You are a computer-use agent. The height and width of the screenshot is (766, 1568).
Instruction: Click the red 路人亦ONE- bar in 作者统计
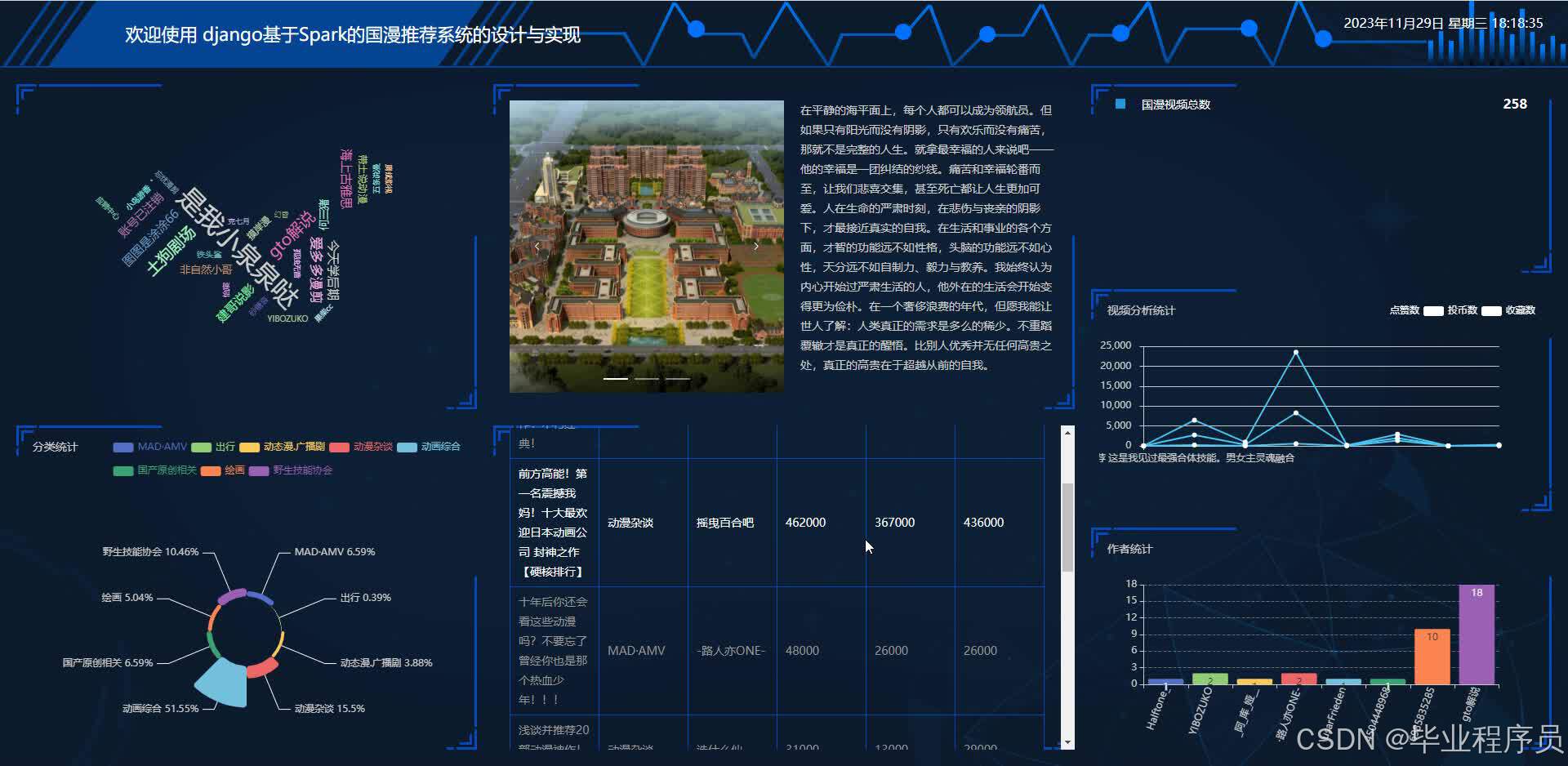point(1298,679)
